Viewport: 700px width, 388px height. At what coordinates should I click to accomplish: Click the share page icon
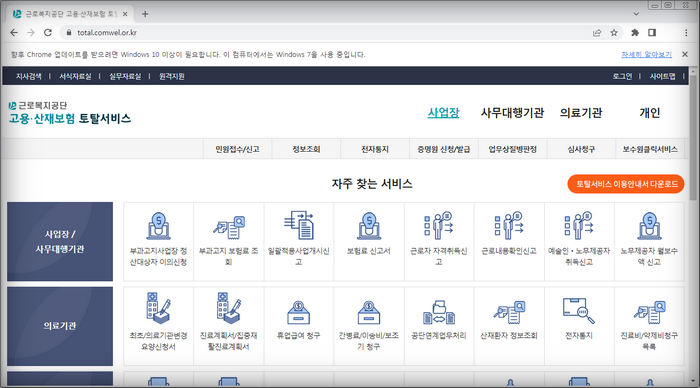tap(597, 33)
